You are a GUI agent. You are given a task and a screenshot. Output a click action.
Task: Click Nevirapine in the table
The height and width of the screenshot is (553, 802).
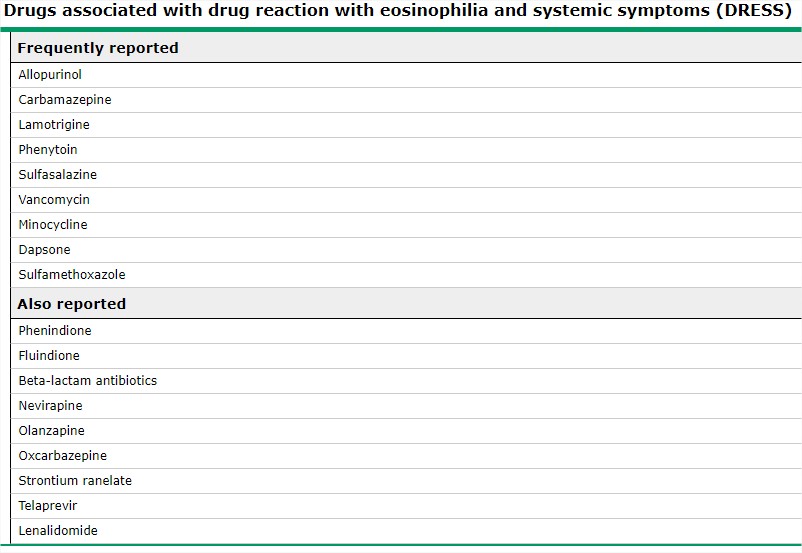pyautogui.click(x=50, y=406)
